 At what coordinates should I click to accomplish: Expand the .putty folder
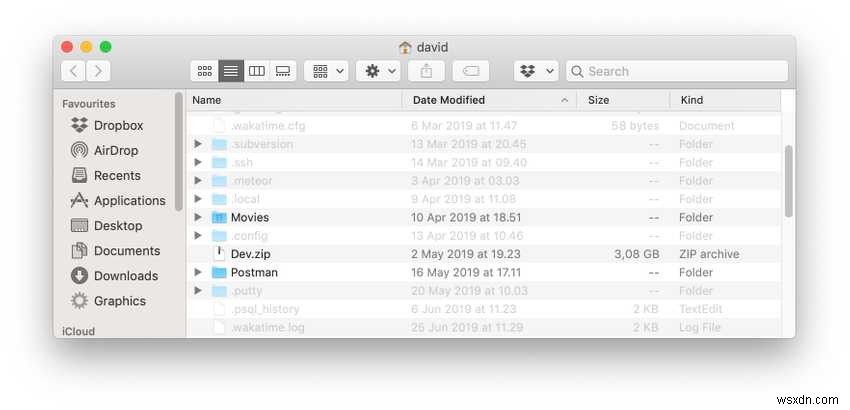click(x=198, y=291)
